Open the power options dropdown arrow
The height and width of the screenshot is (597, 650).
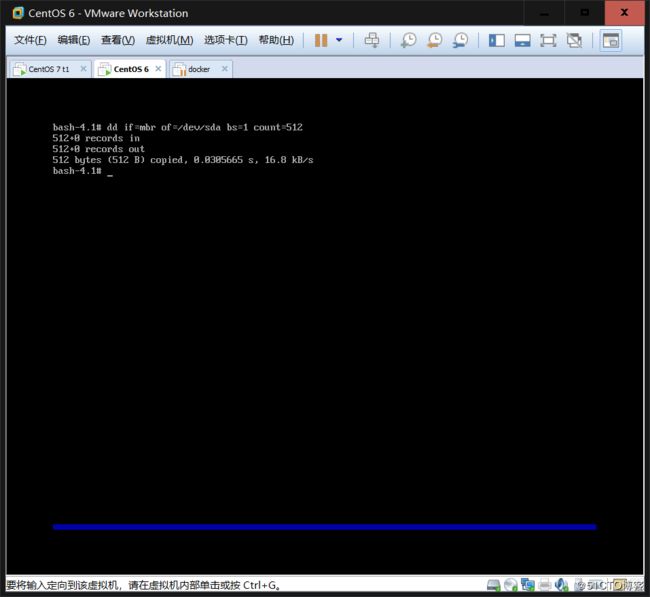click(338, 40)
